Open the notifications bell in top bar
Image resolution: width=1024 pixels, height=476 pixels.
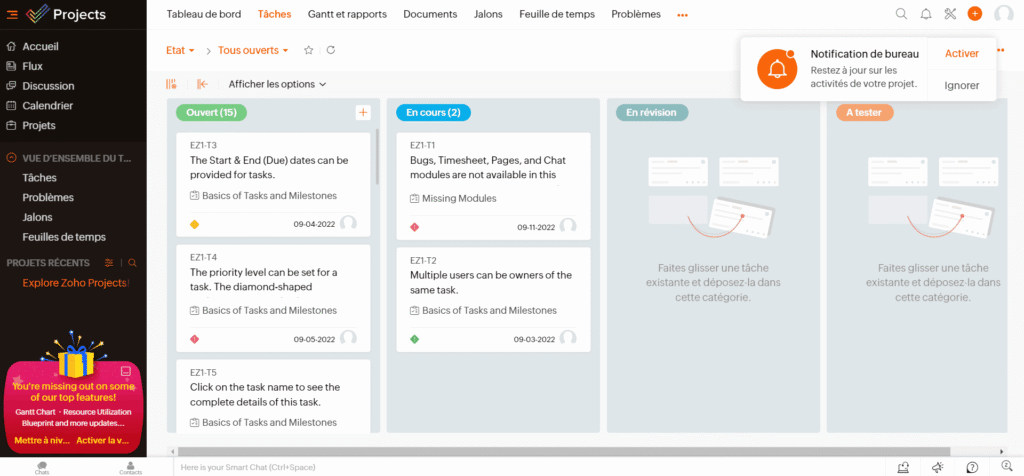point(926,14)
